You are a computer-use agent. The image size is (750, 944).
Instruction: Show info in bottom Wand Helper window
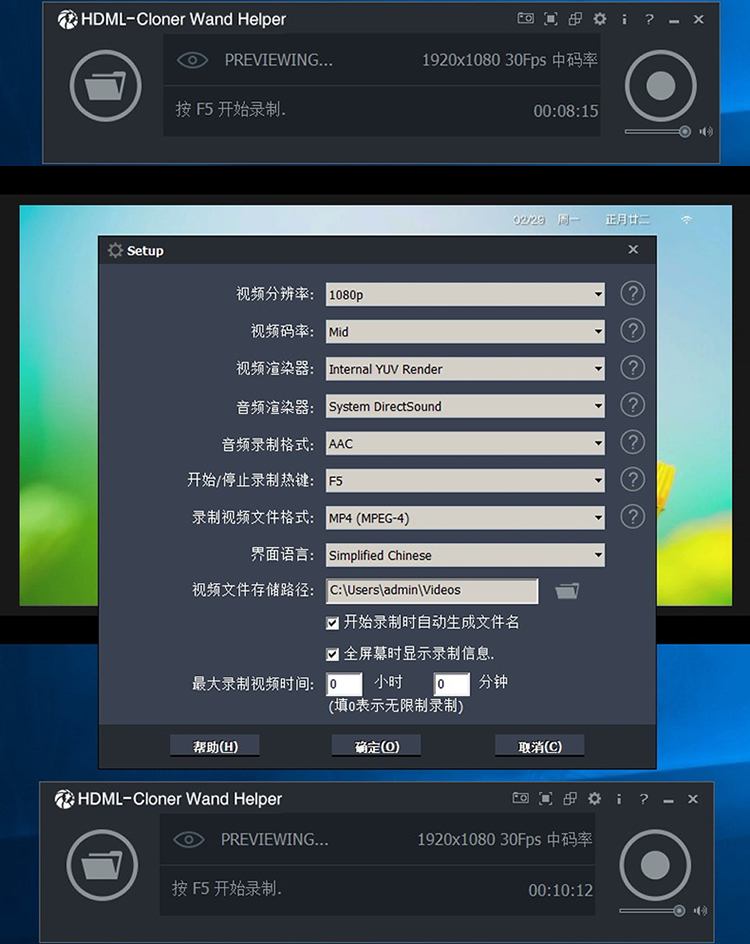tap(619, 798)
